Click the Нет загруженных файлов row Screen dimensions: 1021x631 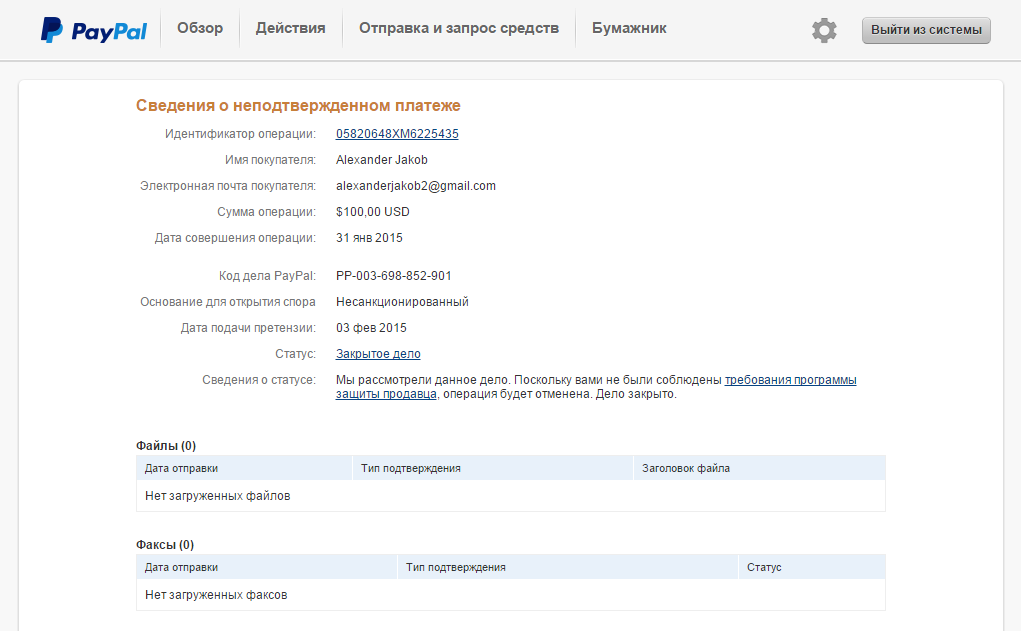pyautogui.click(x=510, y=496)
